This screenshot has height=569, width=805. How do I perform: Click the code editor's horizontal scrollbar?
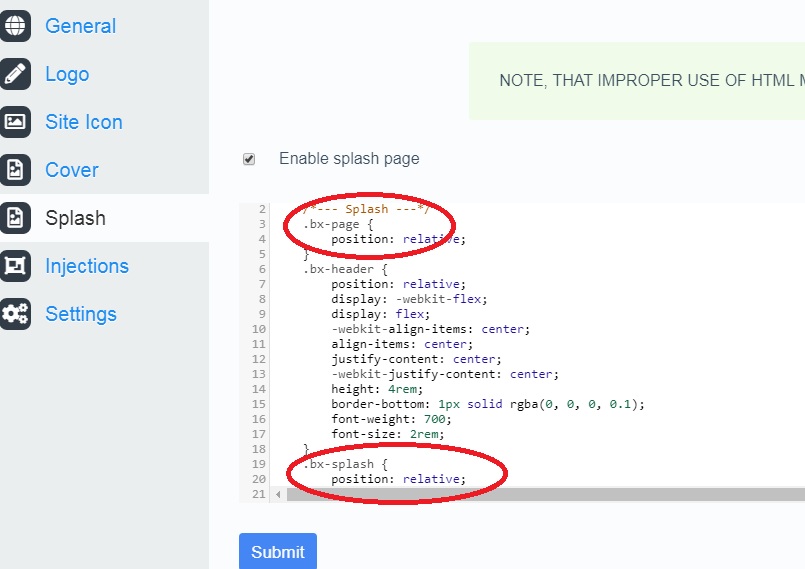click(x=540, y=494)
